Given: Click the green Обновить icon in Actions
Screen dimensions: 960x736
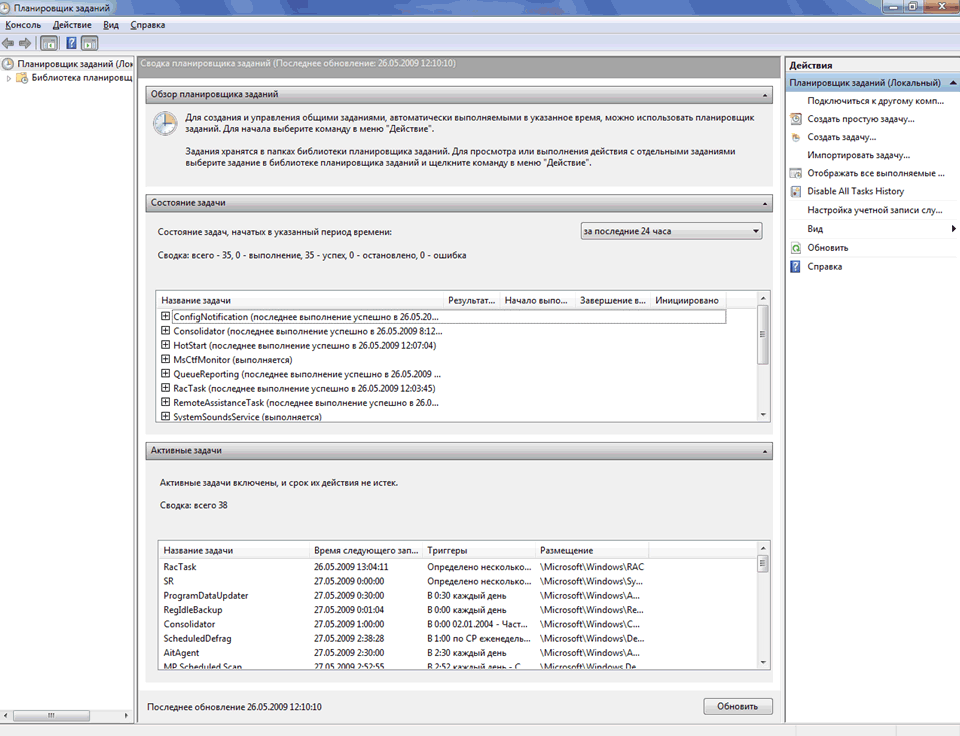Looking at the screenshot, I should click(796, 247).
